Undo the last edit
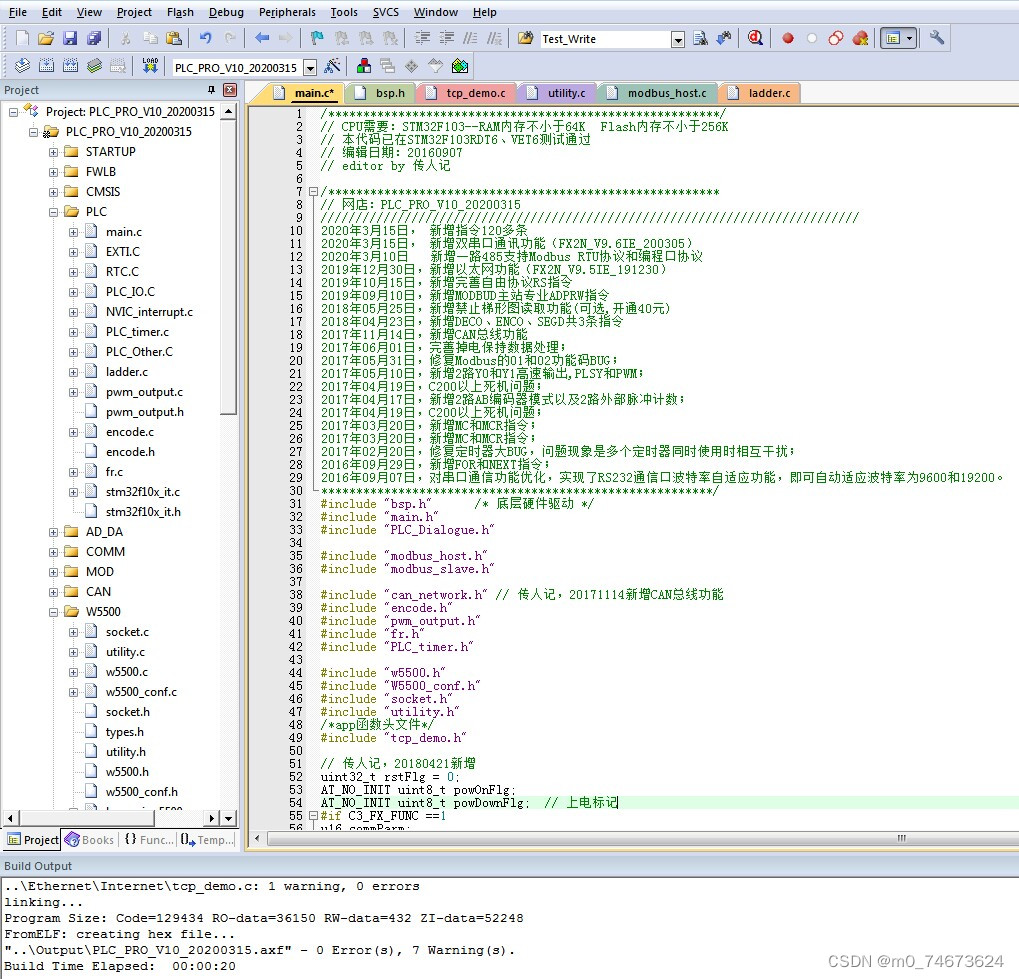This screenshot has height=979, width=1019. coord(206,38)
